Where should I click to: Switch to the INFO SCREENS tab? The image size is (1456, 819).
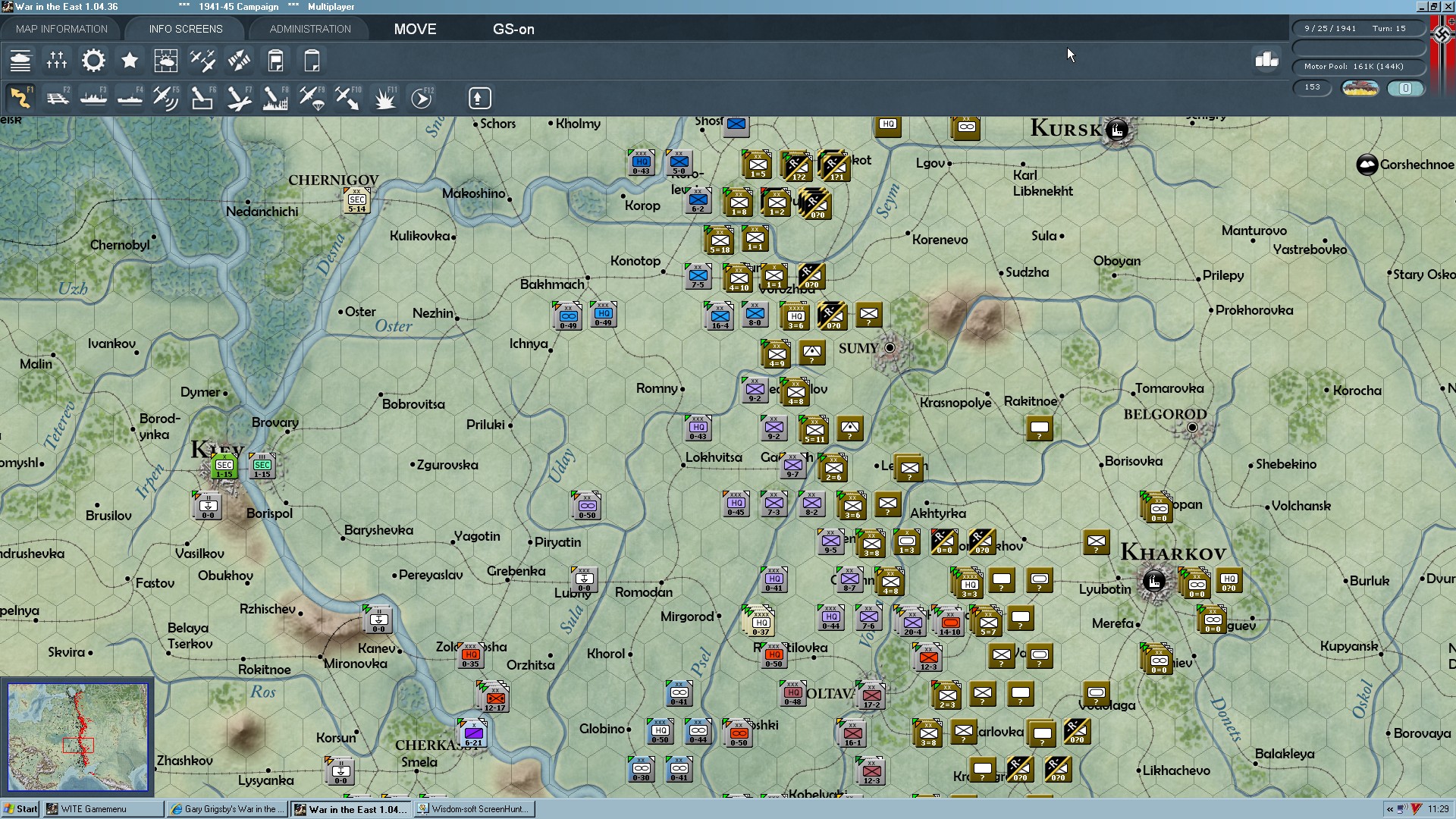186,29
